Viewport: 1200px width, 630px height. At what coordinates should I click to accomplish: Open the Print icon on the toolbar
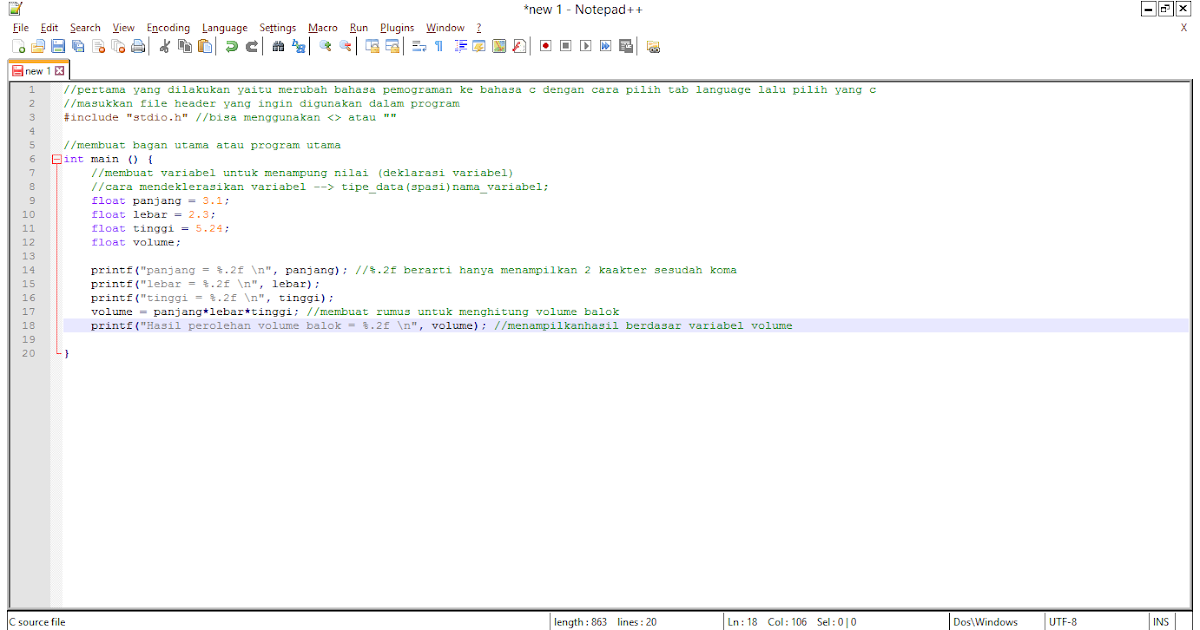(138, 45)
